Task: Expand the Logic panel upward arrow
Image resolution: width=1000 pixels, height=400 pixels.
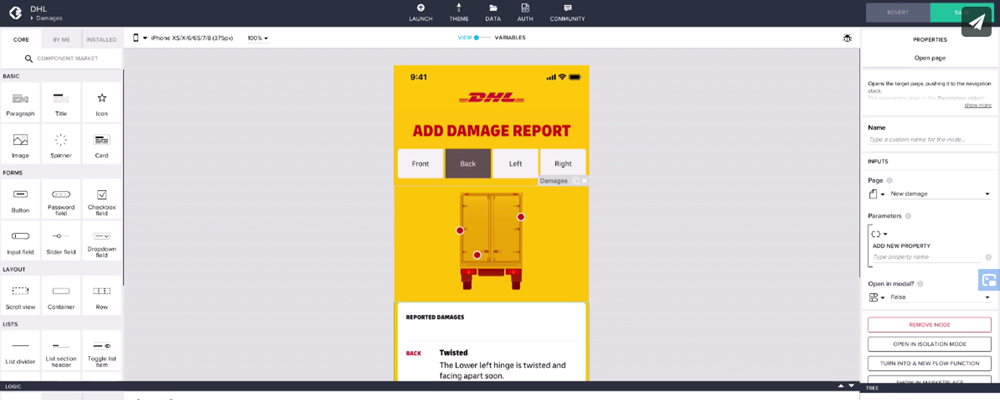Action: [841, 386]
